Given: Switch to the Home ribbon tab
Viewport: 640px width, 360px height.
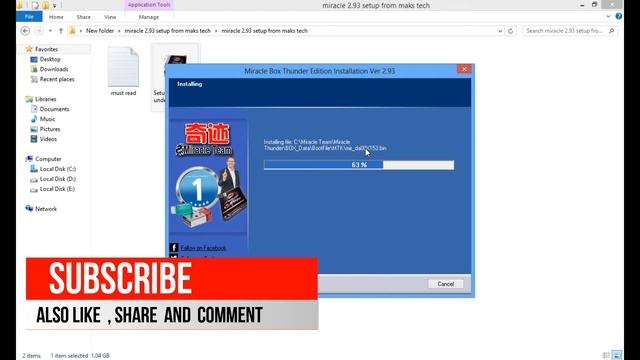Looking at the screenshot, I should click(56, 17).
